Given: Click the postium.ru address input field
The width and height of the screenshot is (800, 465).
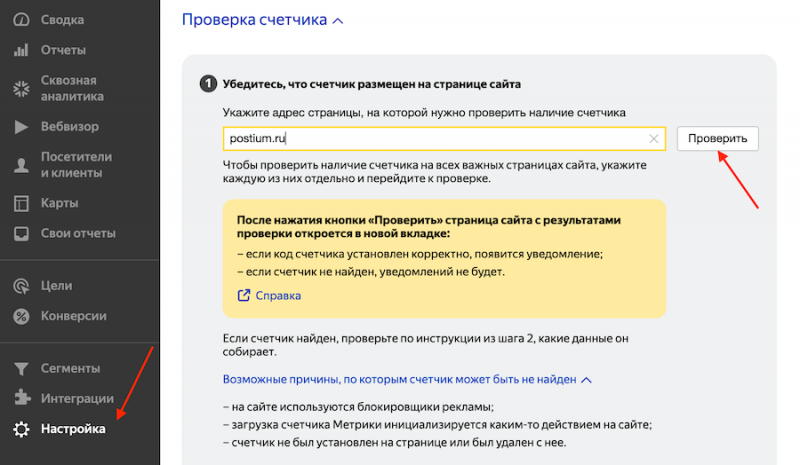Looking at the screenshot, I should tap(430, 139).
